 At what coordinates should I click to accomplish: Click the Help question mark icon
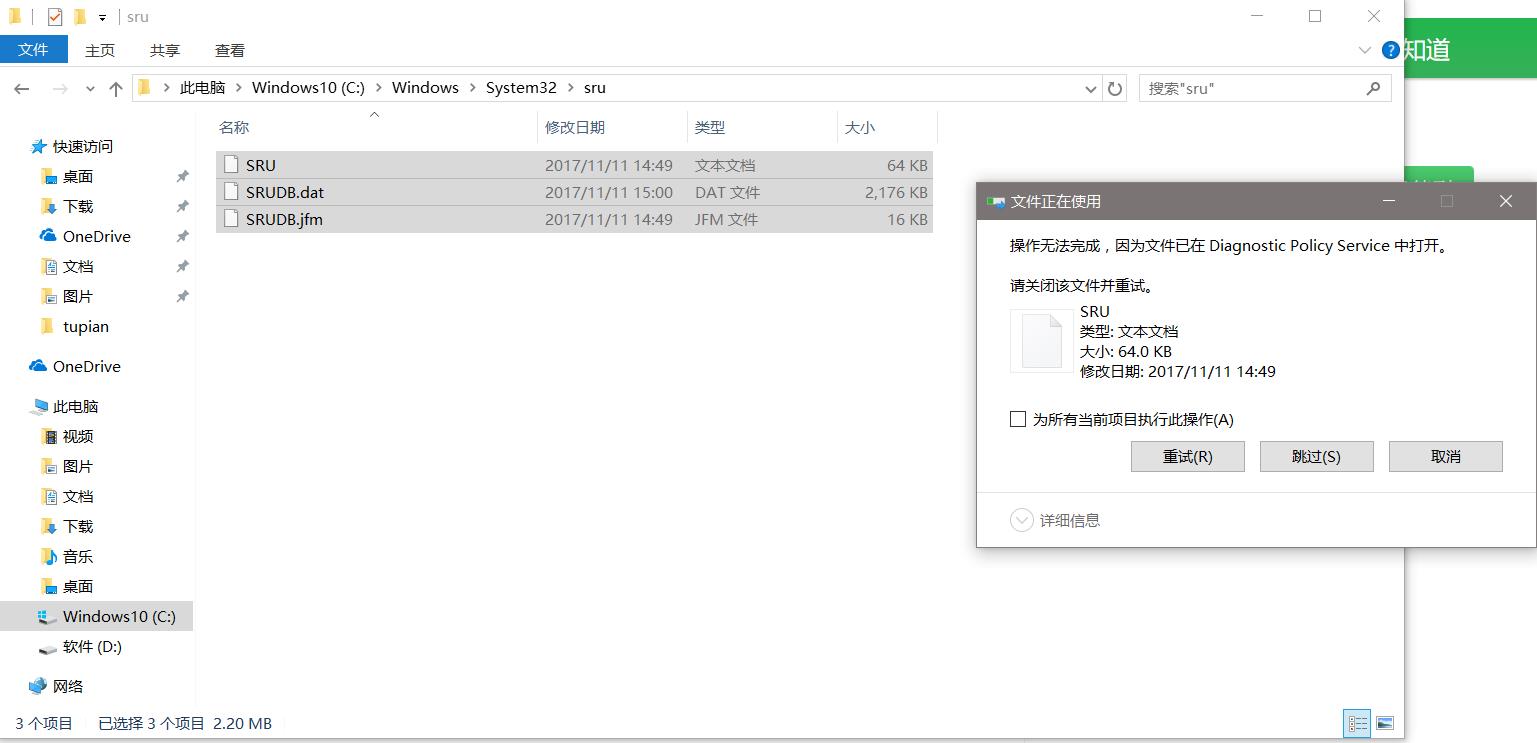pyautogui.click(x=1390, y=50)
